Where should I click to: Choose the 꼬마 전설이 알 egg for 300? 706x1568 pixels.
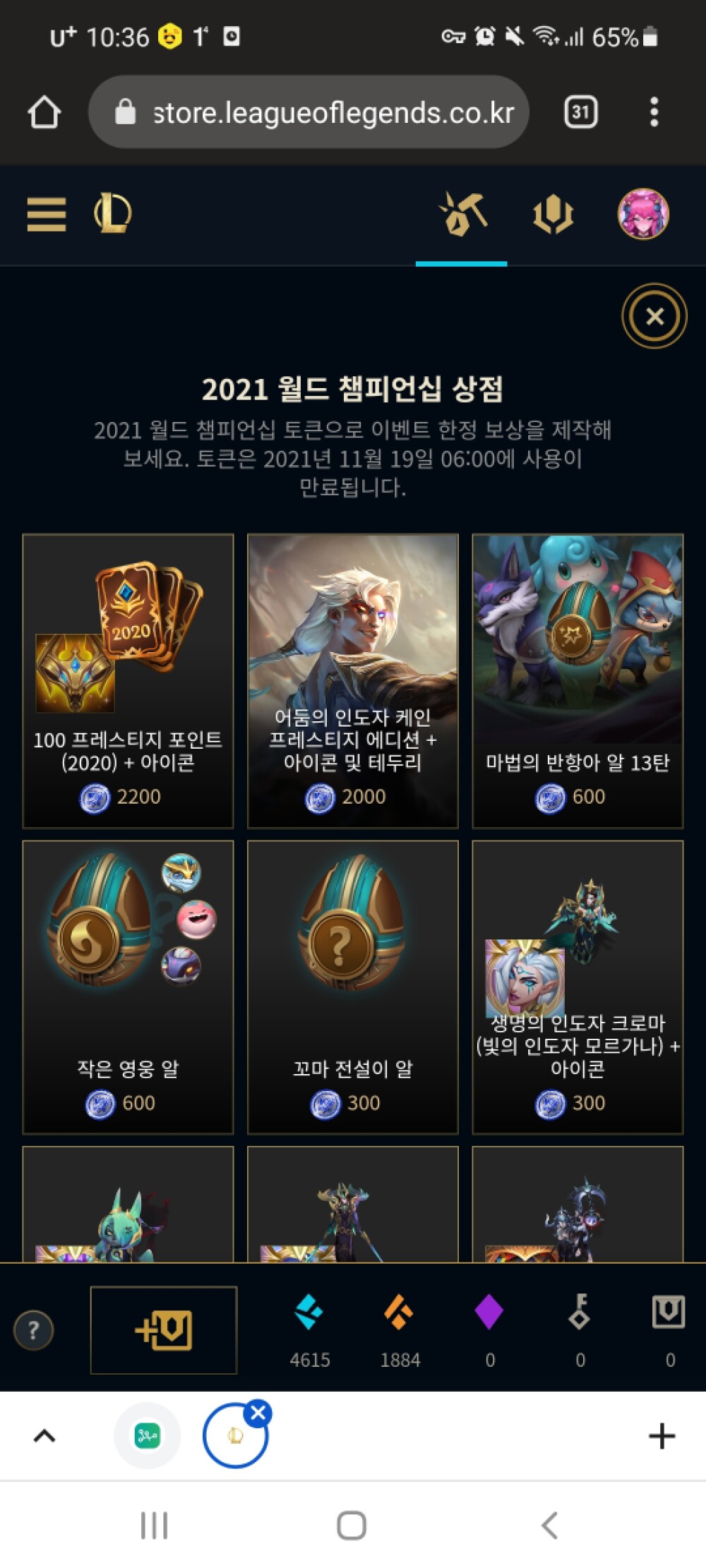click(x=353, y=987)
